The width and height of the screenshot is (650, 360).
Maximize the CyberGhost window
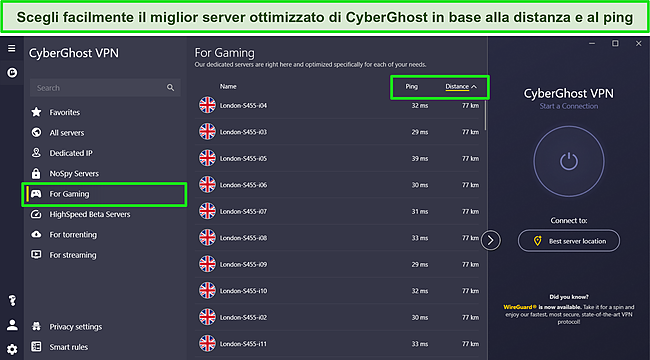click(615, 43)
